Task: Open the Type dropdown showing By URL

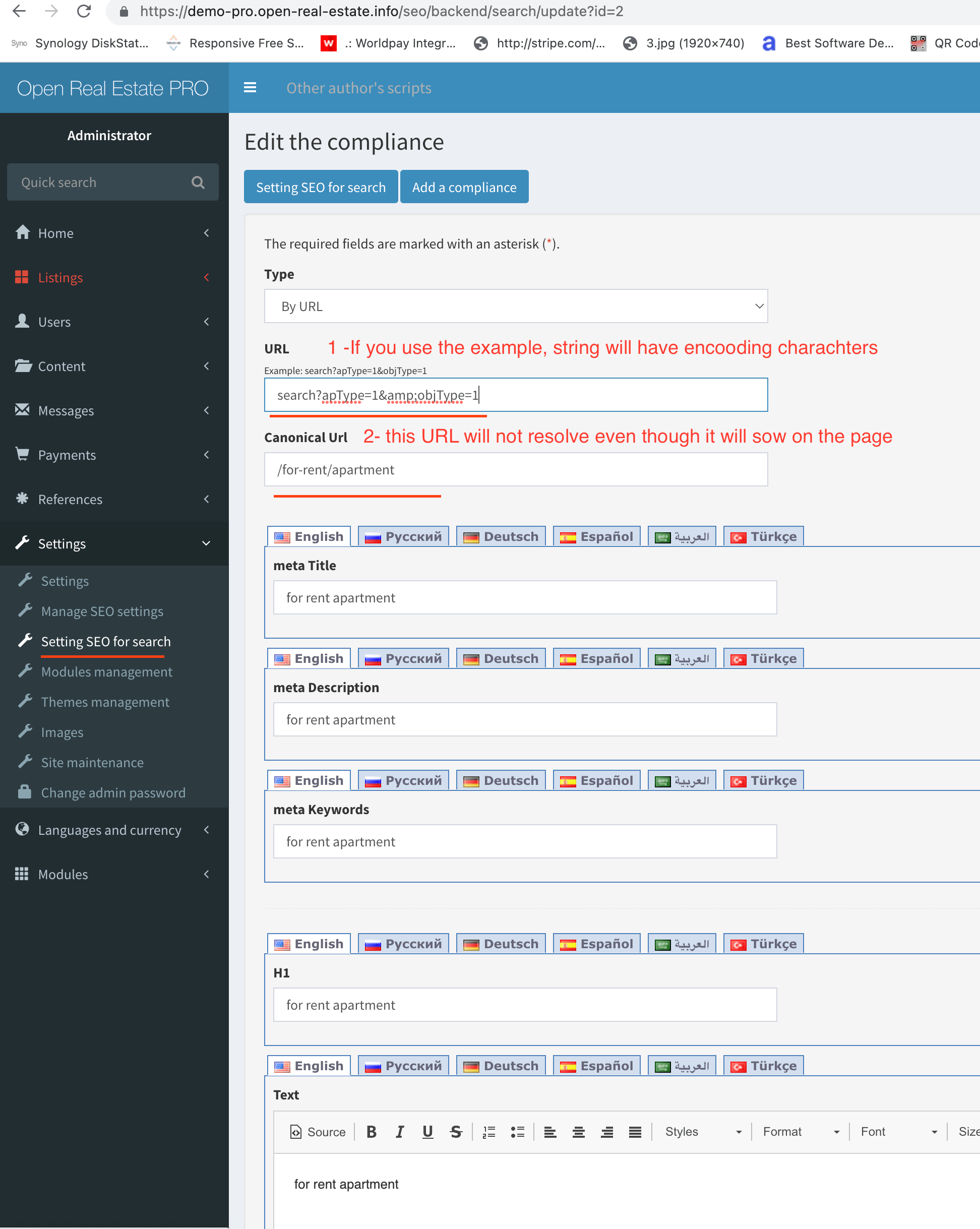Action: [516, 306]
